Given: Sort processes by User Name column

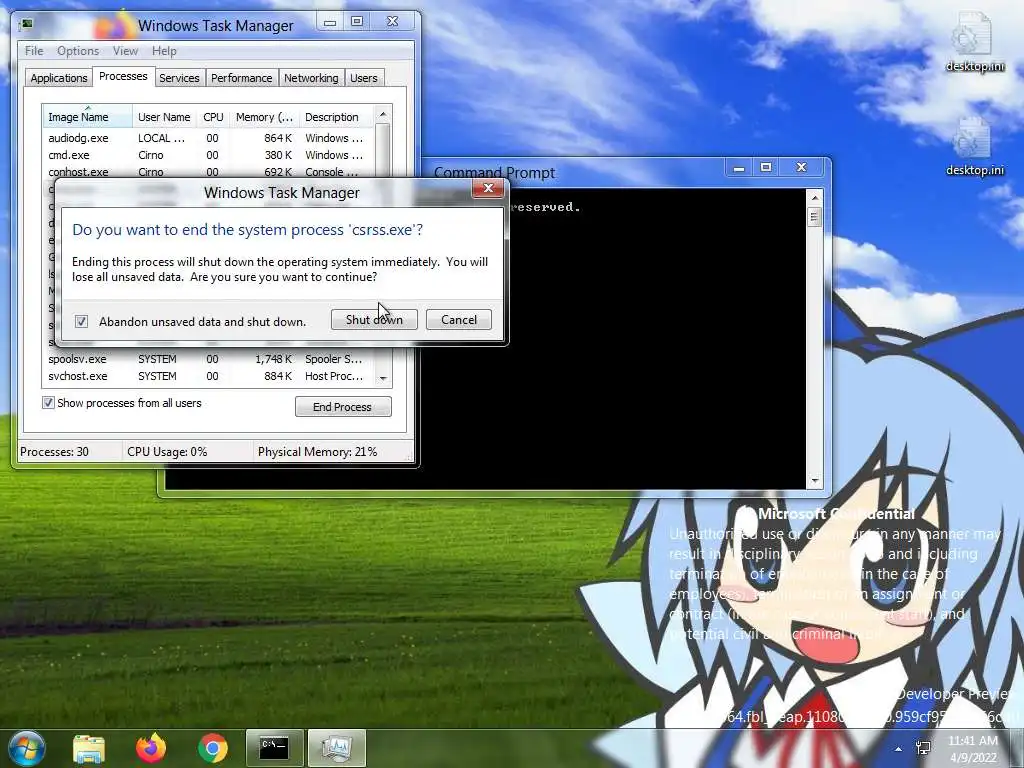Looking at the screenshot, I should (165, 117).
